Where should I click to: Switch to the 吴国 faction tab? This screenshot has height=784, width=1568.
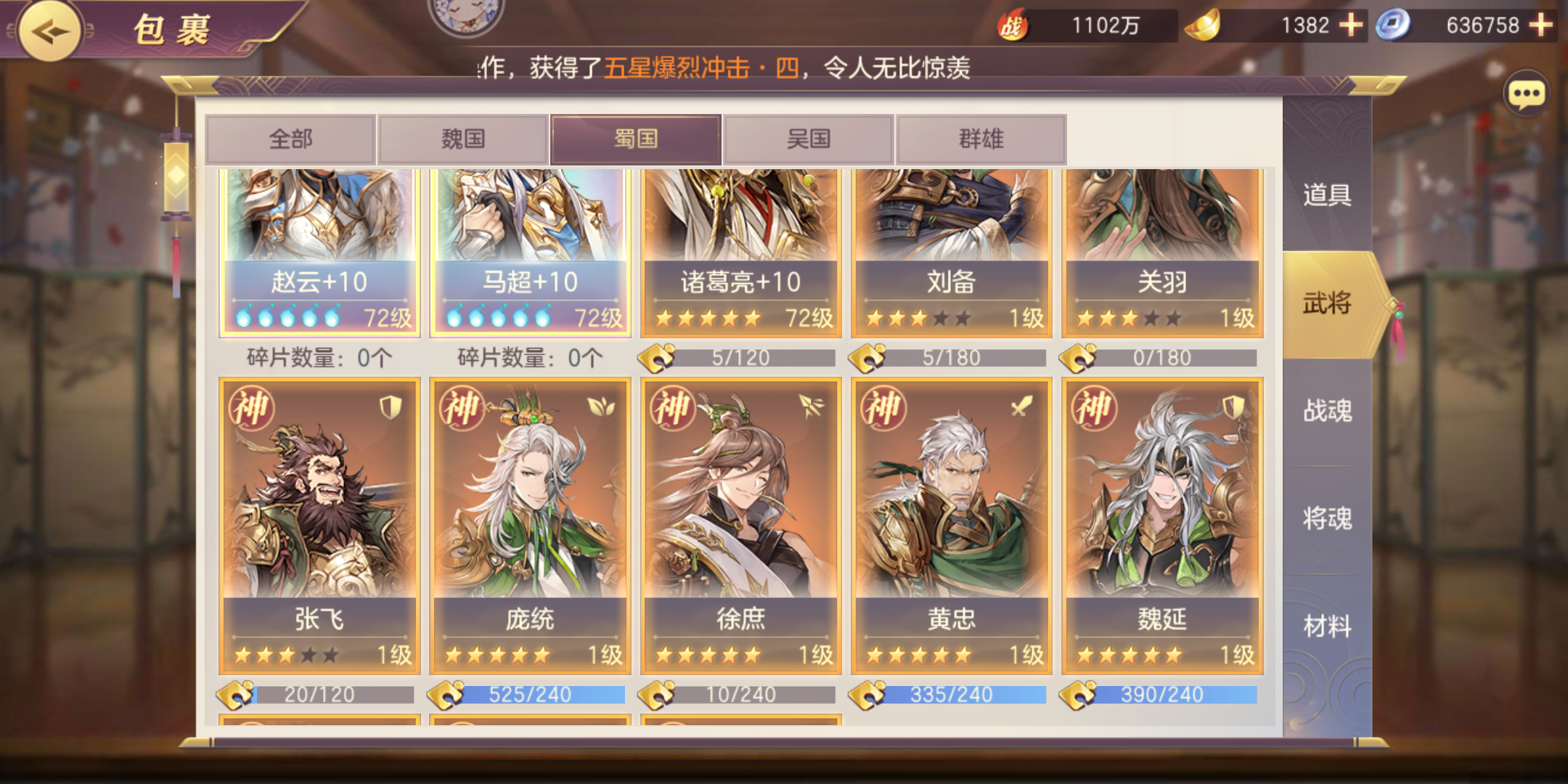(808, 139)
